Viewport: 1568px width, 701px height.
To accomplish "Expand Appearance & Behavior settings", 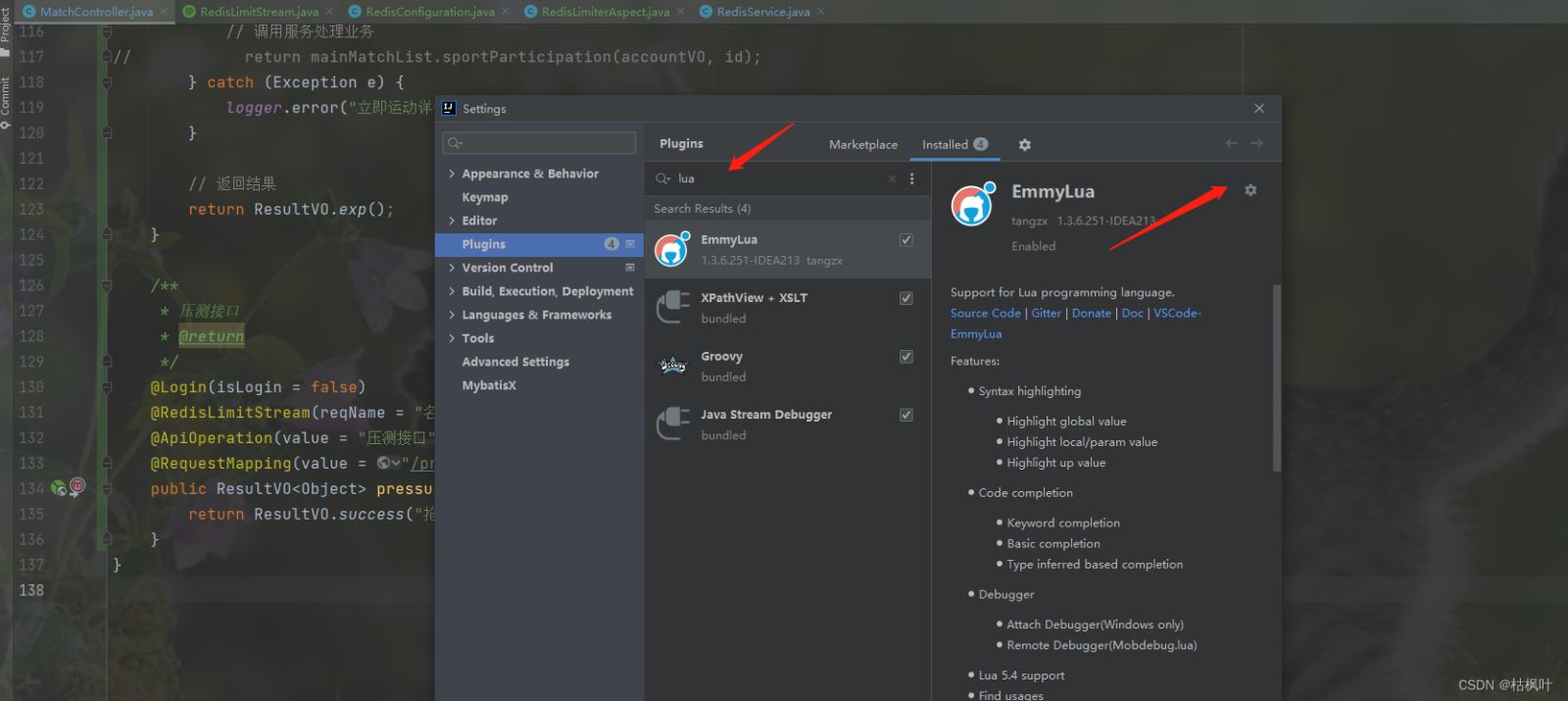I will tap(452, 174).
